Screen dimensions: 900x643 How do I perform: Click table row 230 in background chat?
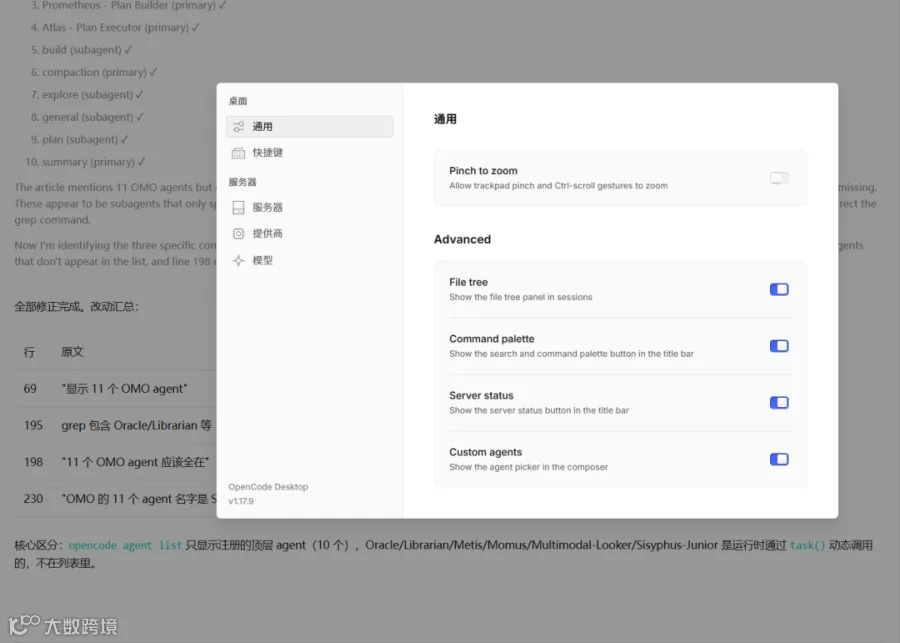point(115,499)
